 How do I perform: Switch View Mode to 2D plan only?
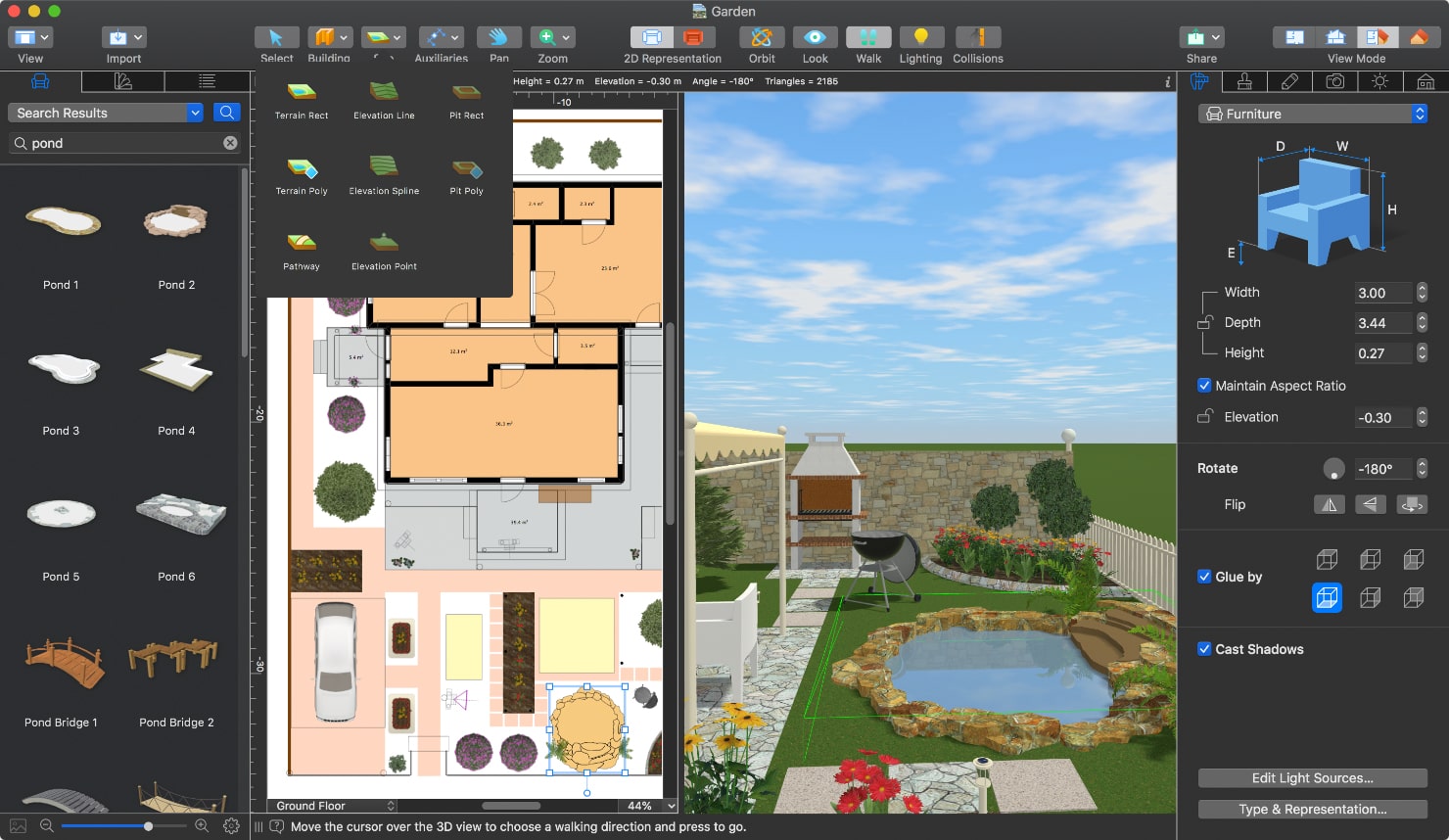pyautogui.click(x=1294, y=37)
